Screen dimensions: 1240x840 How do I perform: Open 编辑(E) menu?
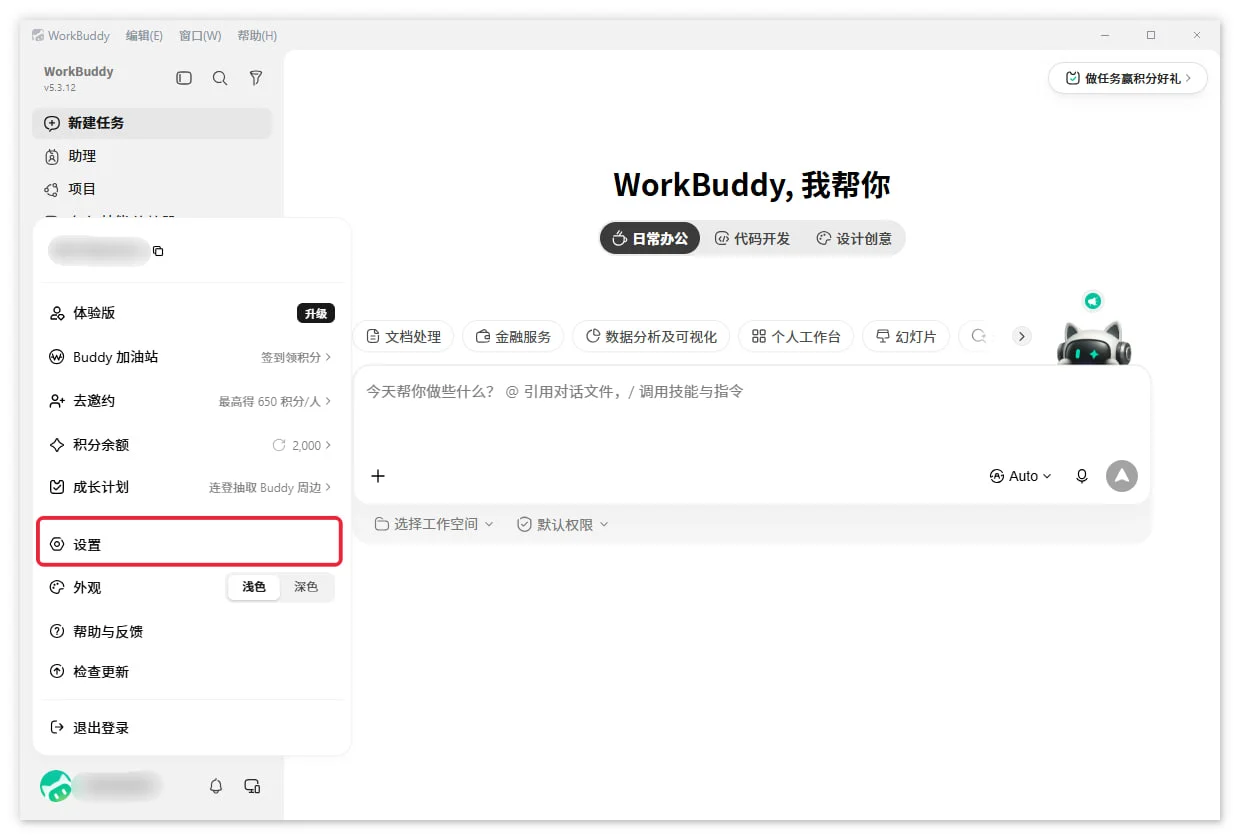[144, 35]
